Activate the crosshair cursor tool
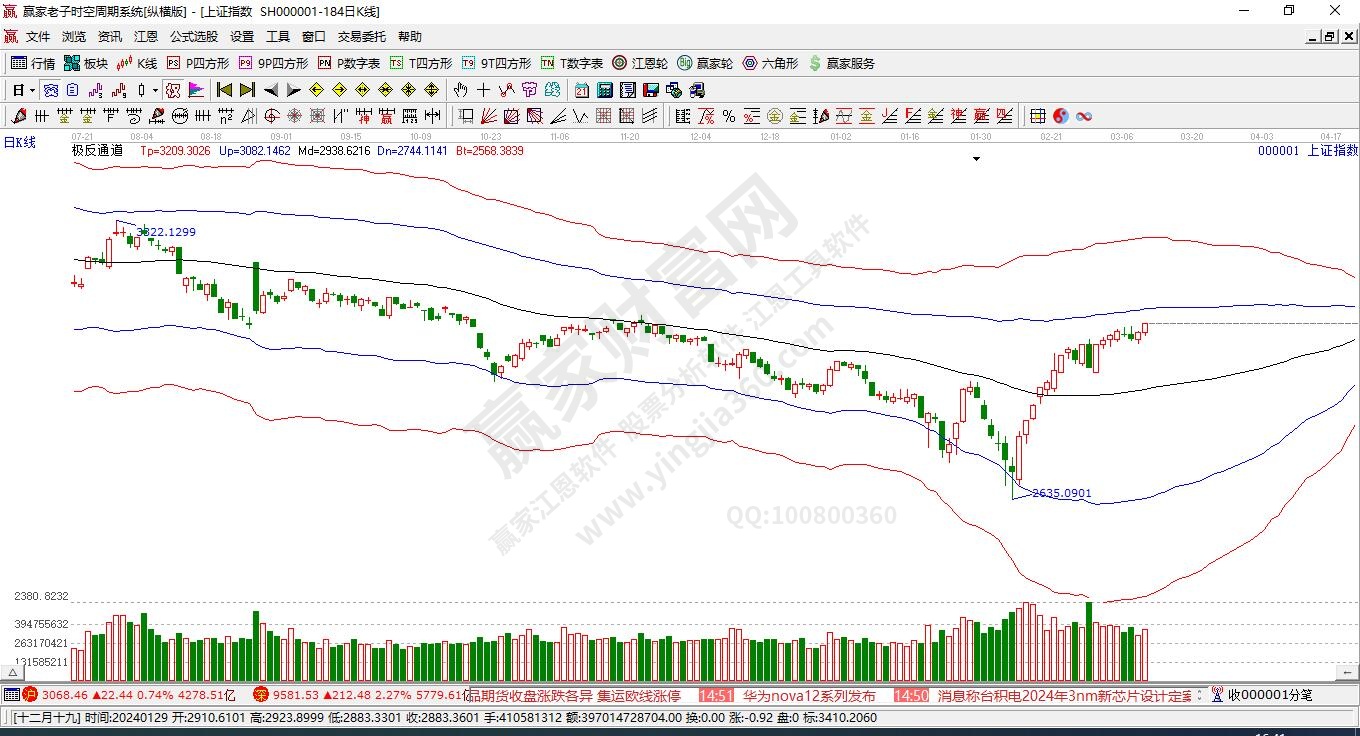This screenshot has width=1360, height=736. [483, 90]
